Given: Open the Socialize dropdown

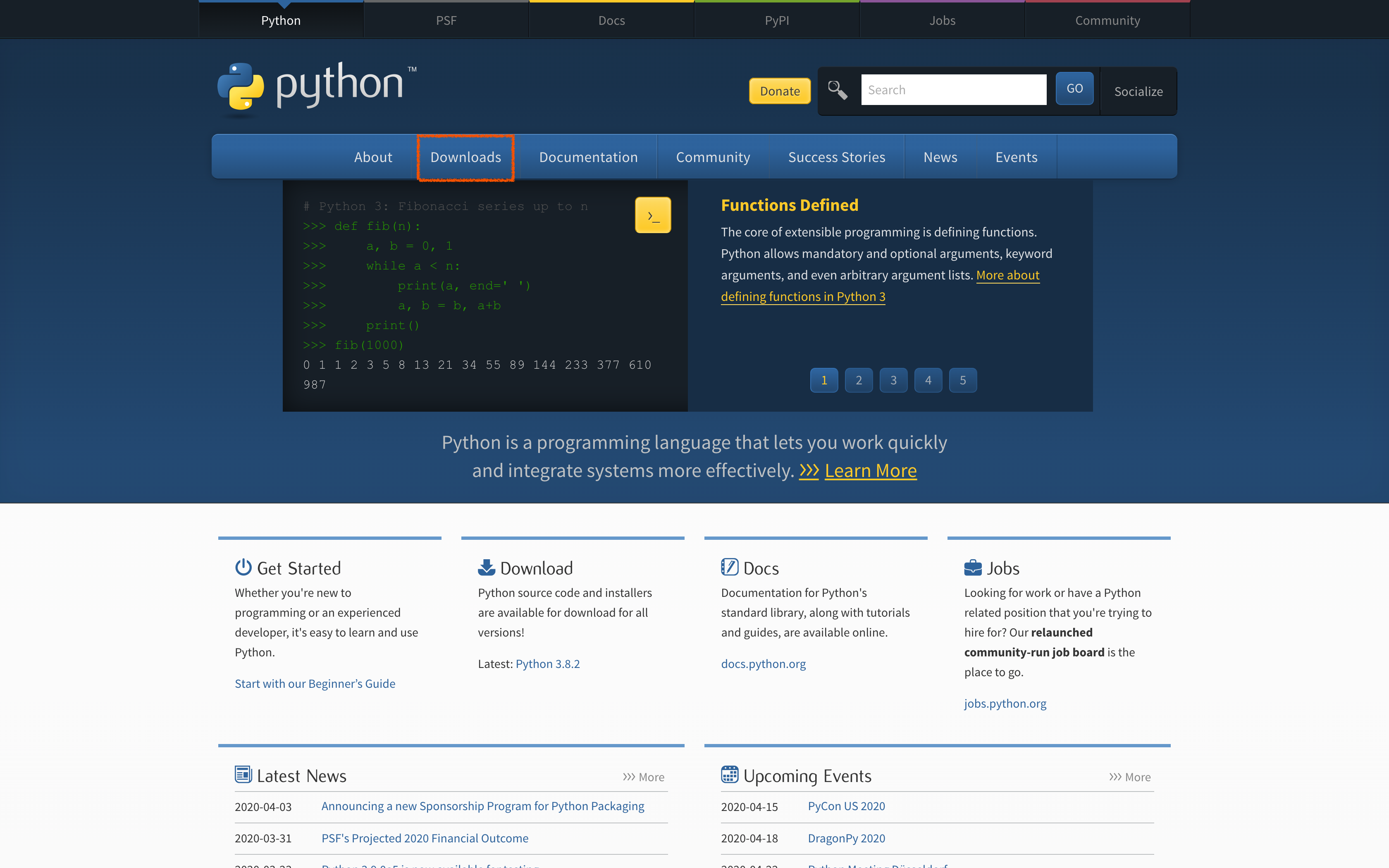Looking at the screenshot, I should [x=1138, y=91].
